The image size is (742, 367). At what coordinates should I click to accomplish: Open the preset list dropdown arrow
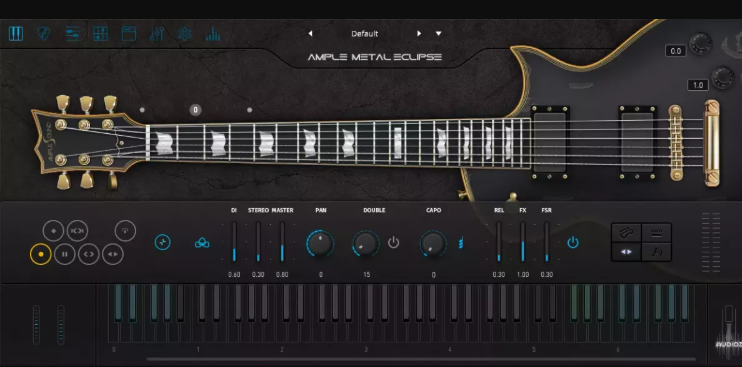pos(439,34)
